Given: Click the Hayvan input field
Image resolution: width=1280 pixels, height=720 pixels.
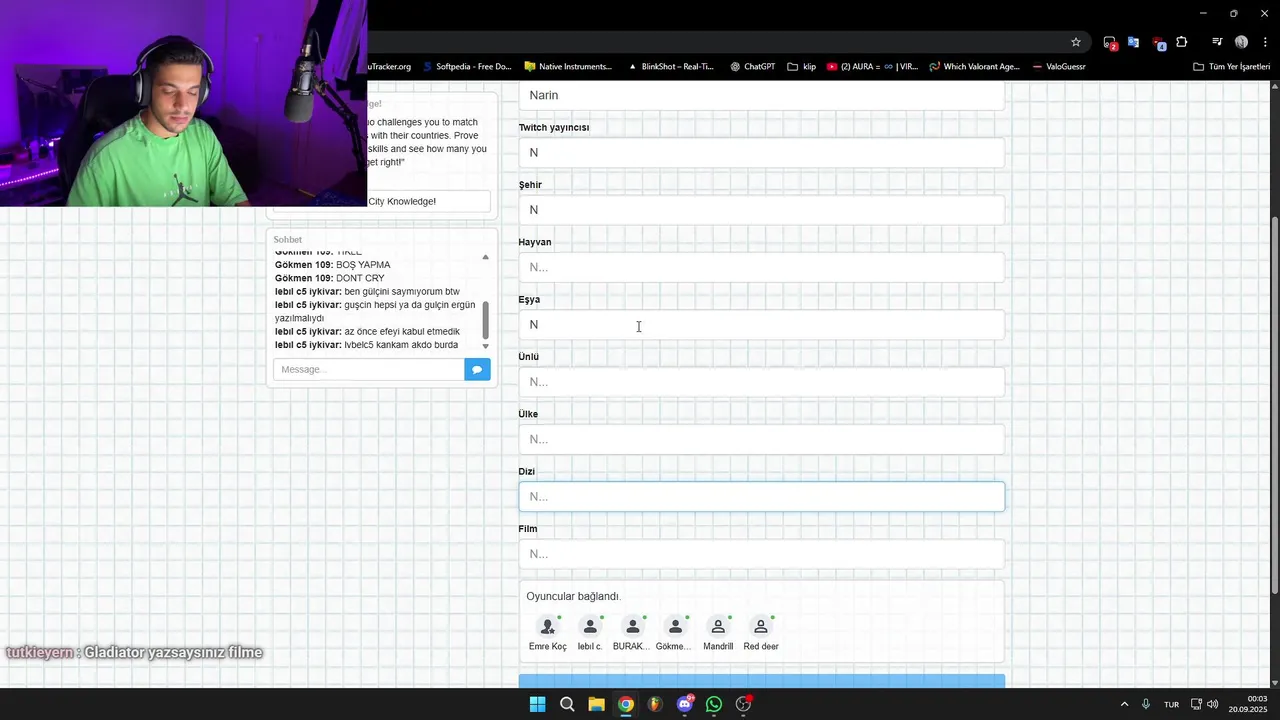Looking at the screenshot, I should [x=761, y=267].
